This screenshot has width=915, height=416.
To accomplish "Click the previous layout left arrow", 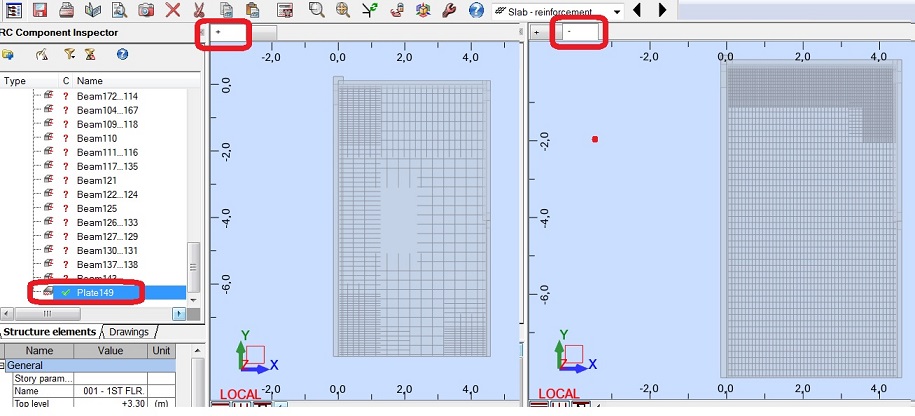I will tap(637, 10).
